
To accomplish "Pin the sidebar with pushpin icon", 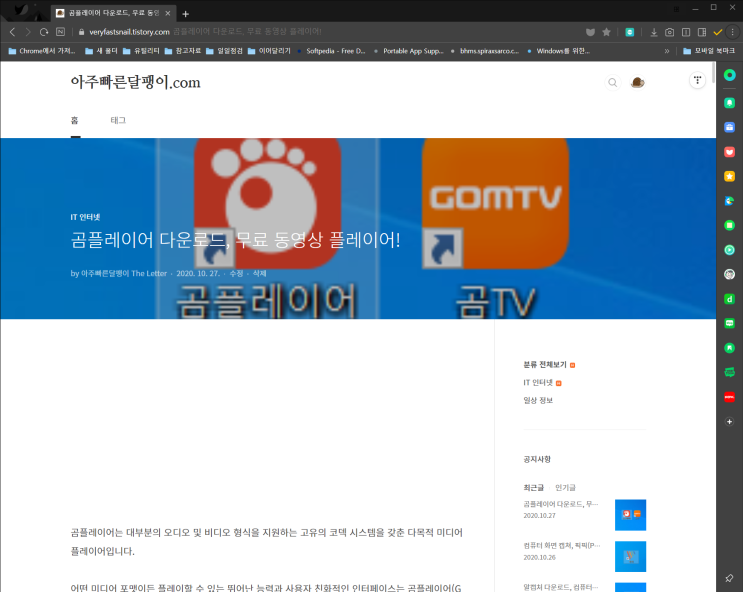I will pos(729,578).
